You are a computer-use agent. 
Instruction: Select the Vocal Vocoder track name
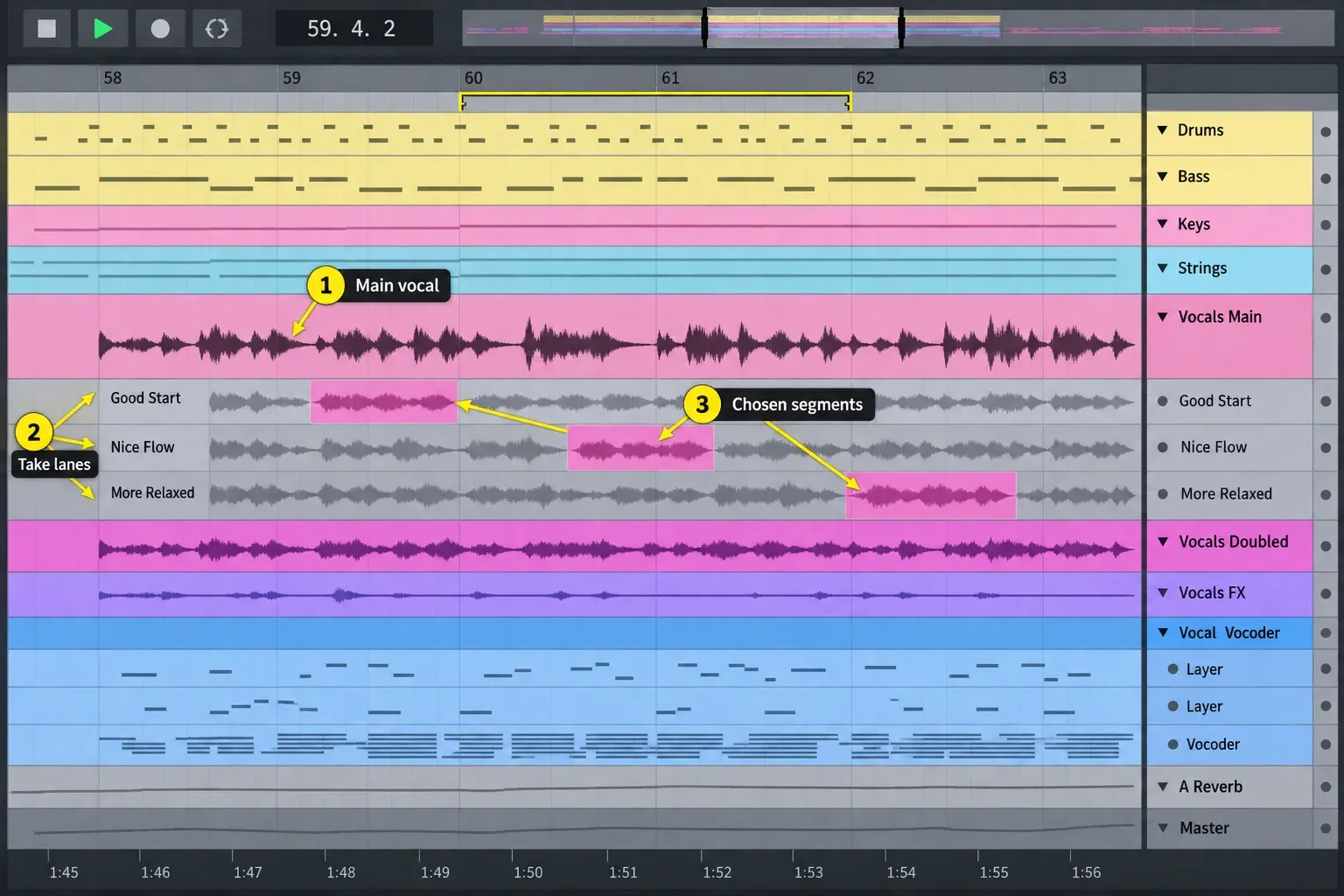click(x=1229, y=633)
